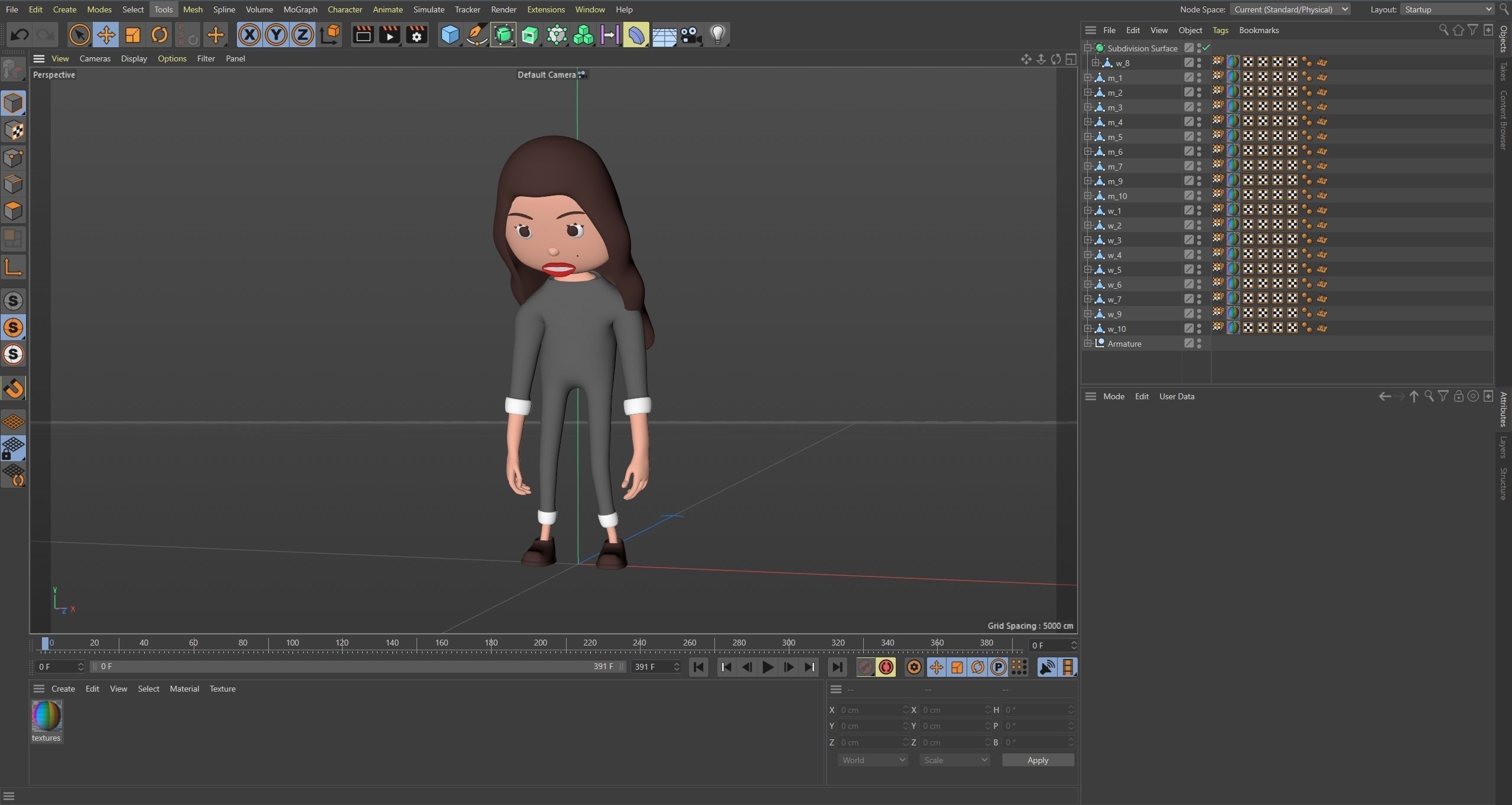The width and height of the screenshot is (1512, 805).
Task: Toggle the Z axis lock
Action: pos(303,35)
